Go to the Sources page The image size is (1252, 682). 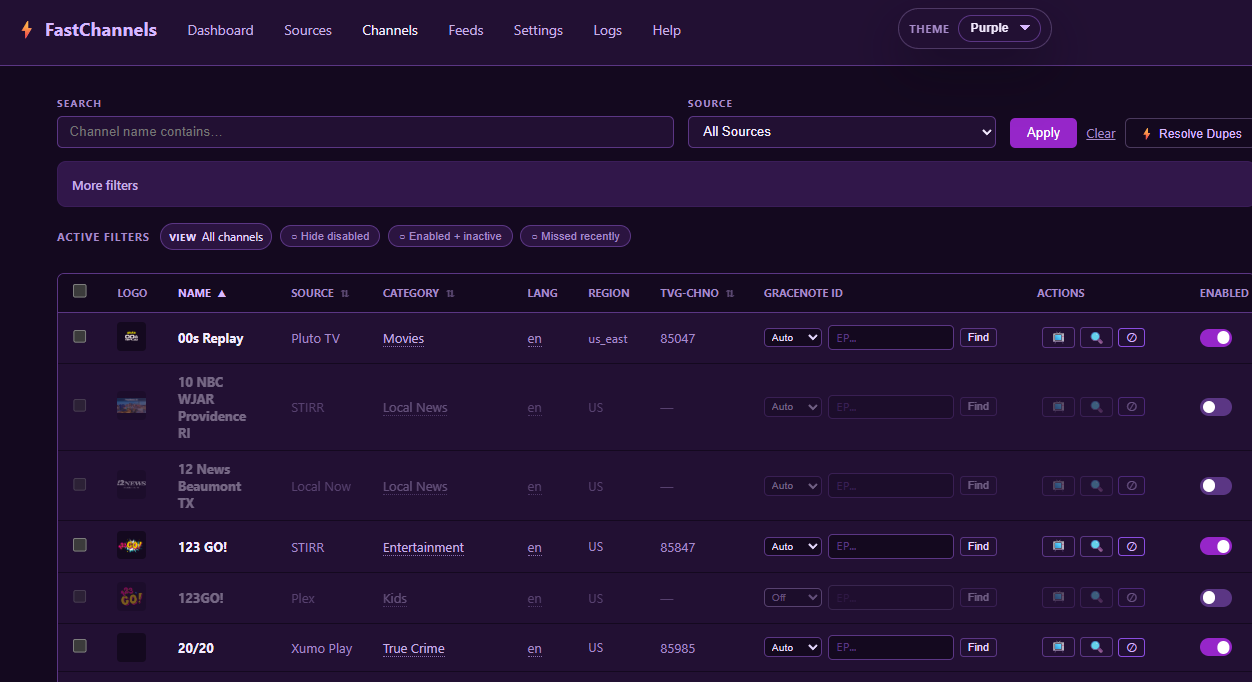tap(307, 30)
